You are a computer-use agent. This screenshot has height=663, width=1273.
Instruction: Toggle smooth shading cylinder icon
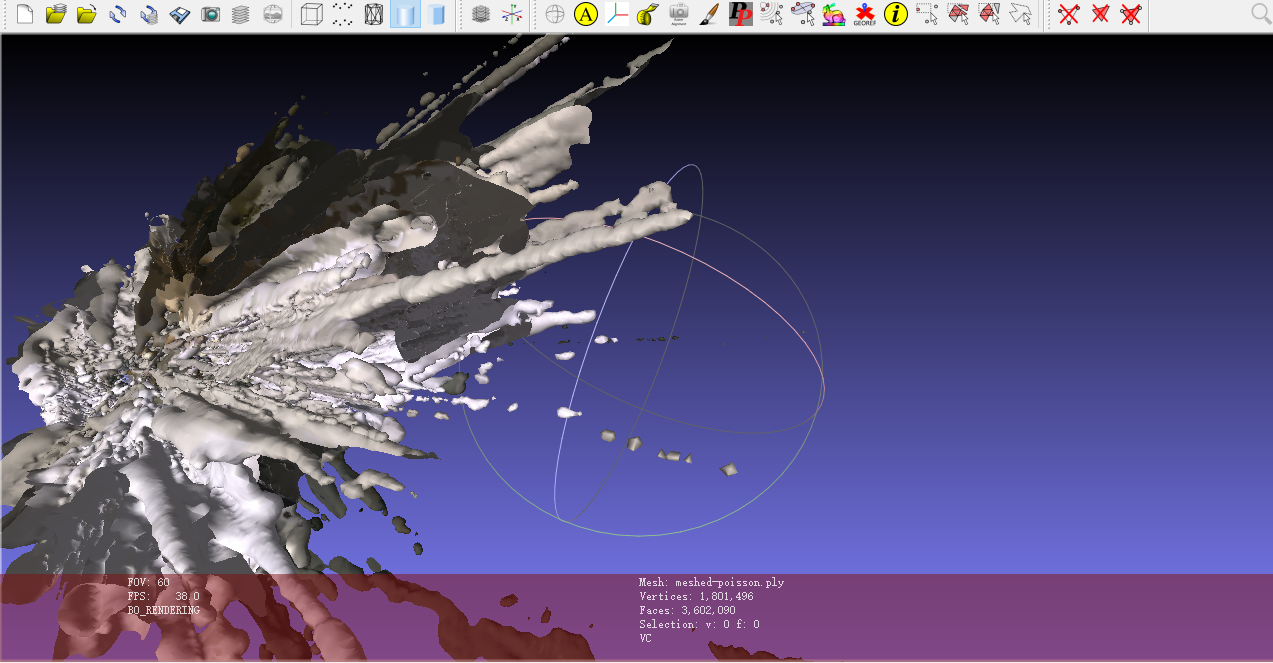[436, 14]
